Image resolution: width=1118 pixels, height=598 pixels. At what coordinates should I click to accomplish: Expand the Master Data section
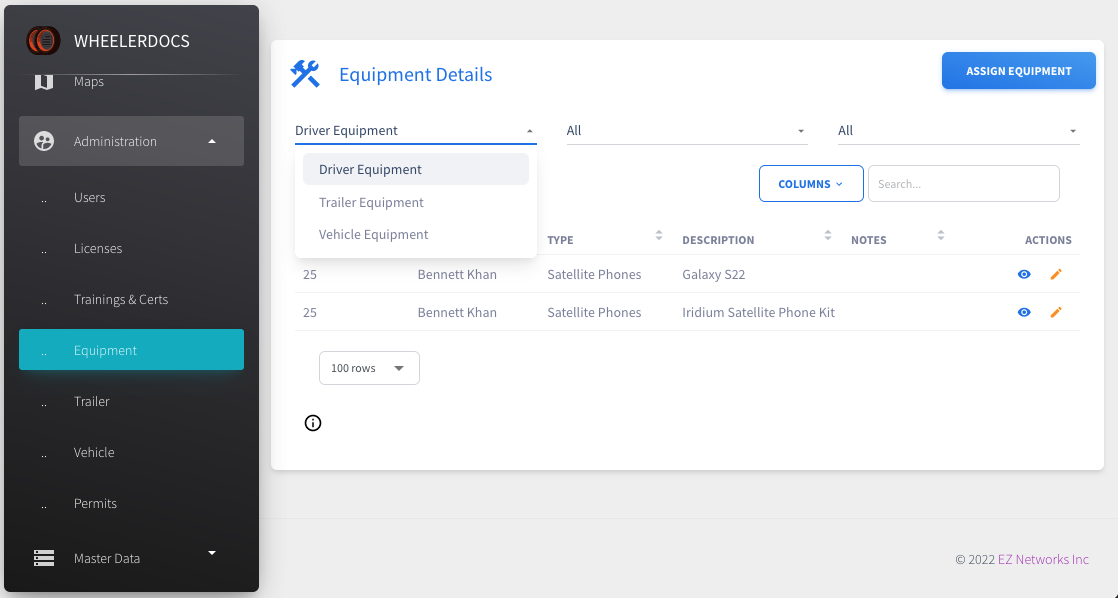coord(211,552)
